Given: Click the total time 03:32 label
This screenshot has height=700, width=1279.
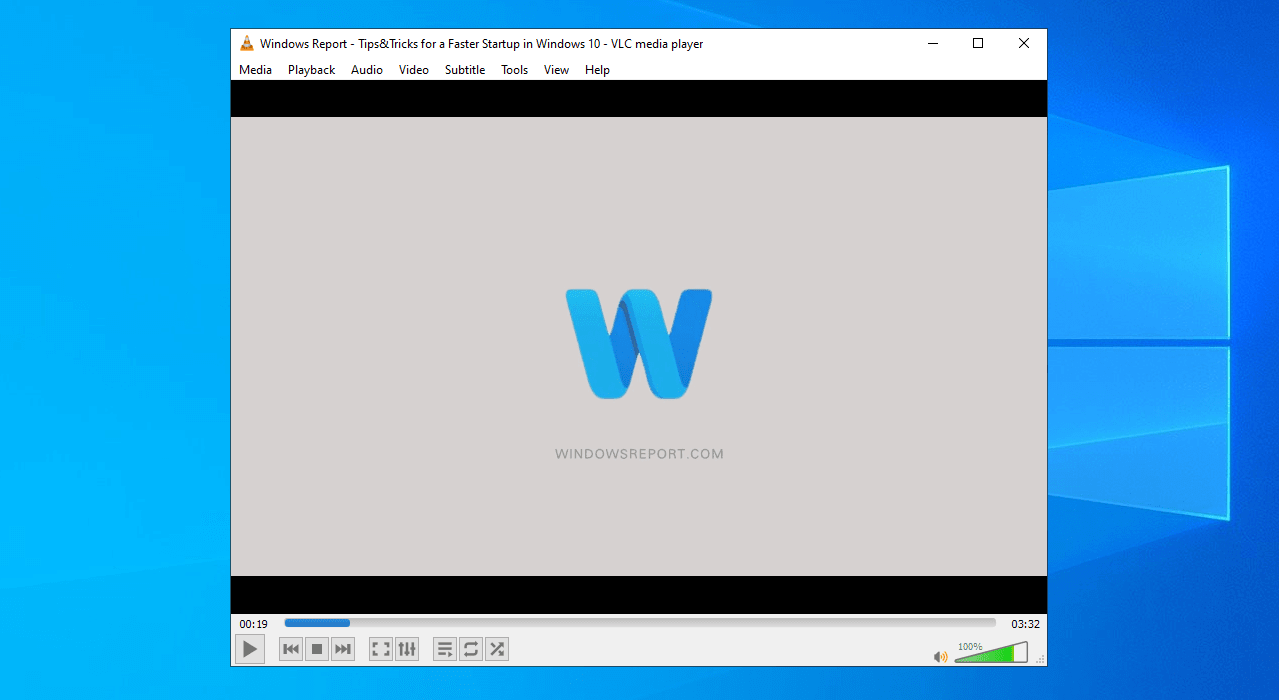Looking at the screenshot, I should coord(1025,624).
